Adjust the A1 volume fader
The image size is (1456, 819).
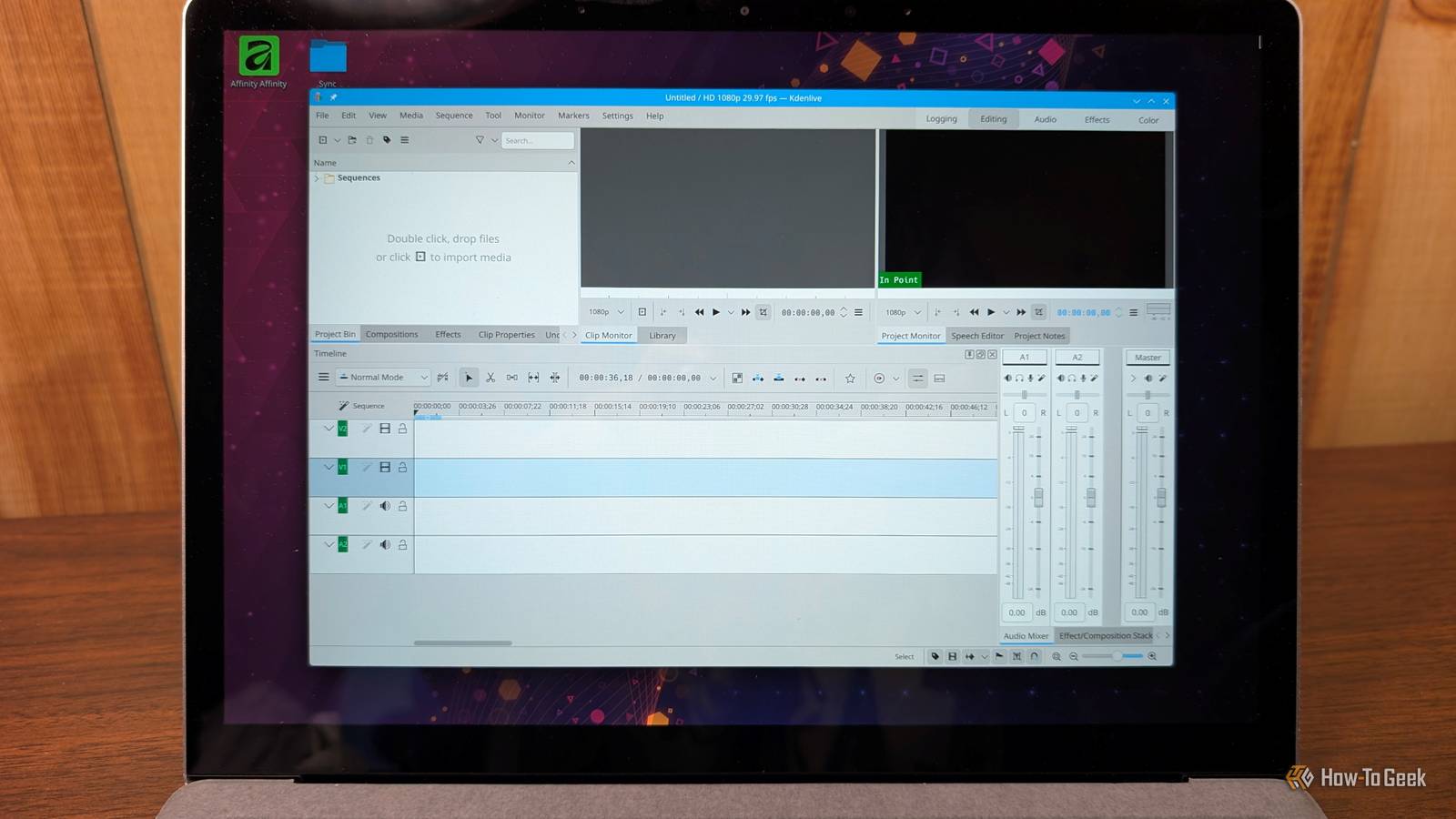(x=1038, y=497)
